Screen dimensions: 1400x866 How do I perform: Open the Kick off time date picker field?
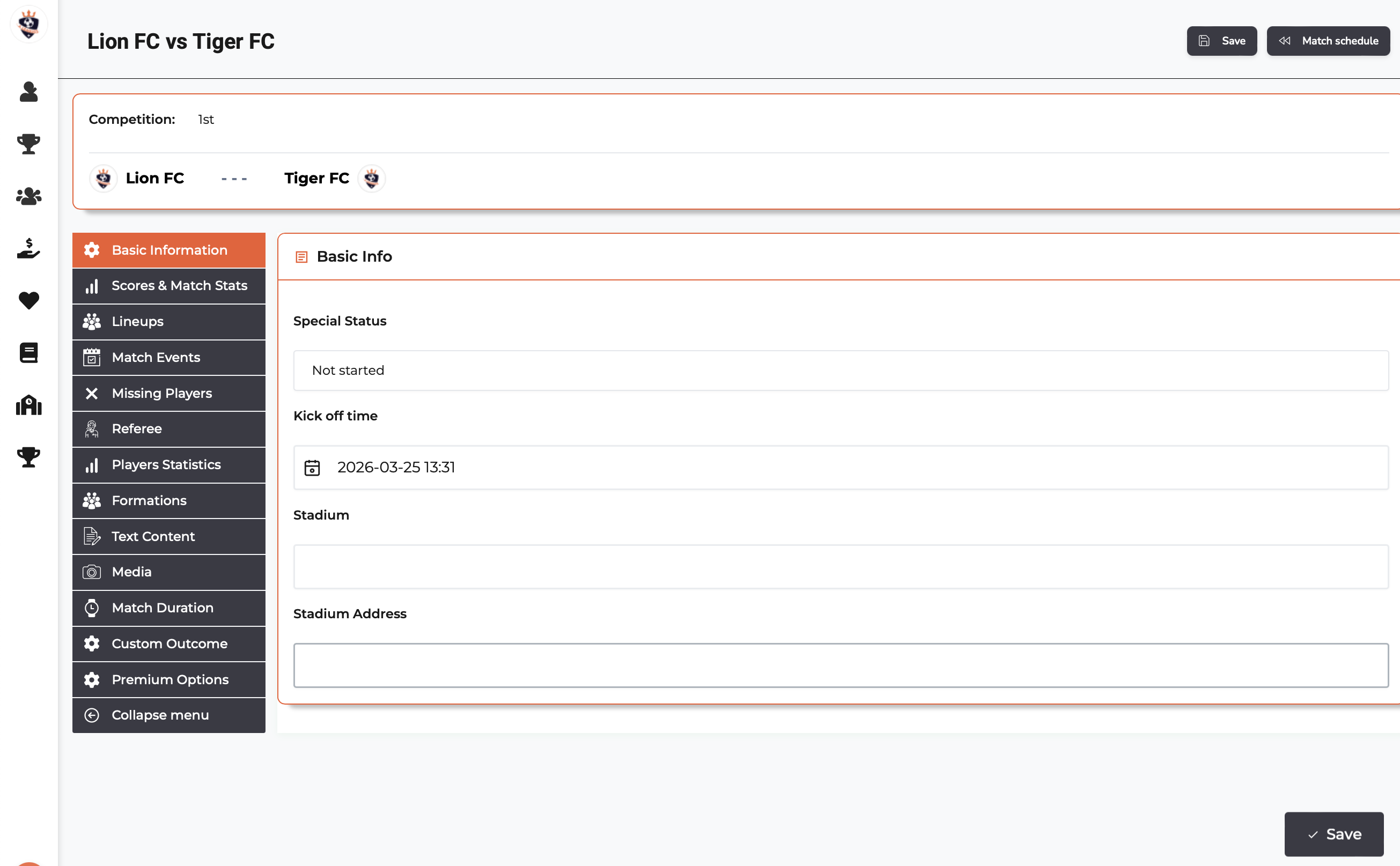point(841,468)
